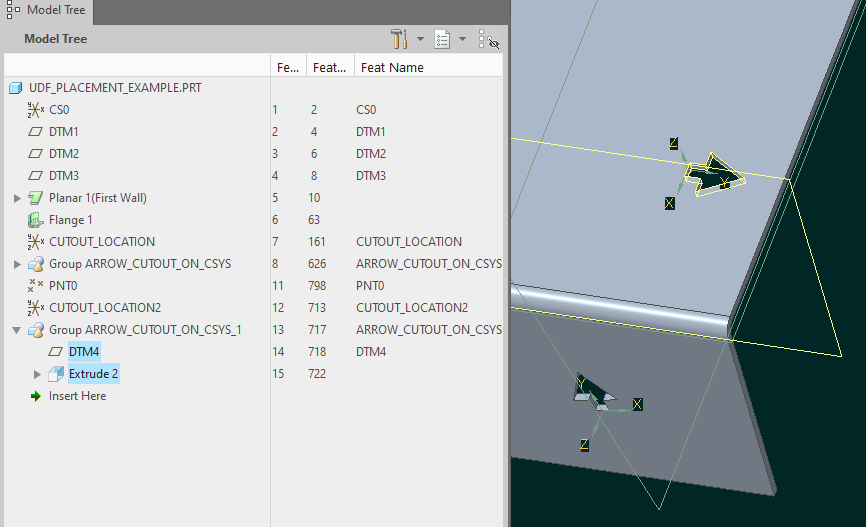This screenshot has width=866, height=527.
Task: Click the DTM4 datum plane icon
Action: coord(55,352)
